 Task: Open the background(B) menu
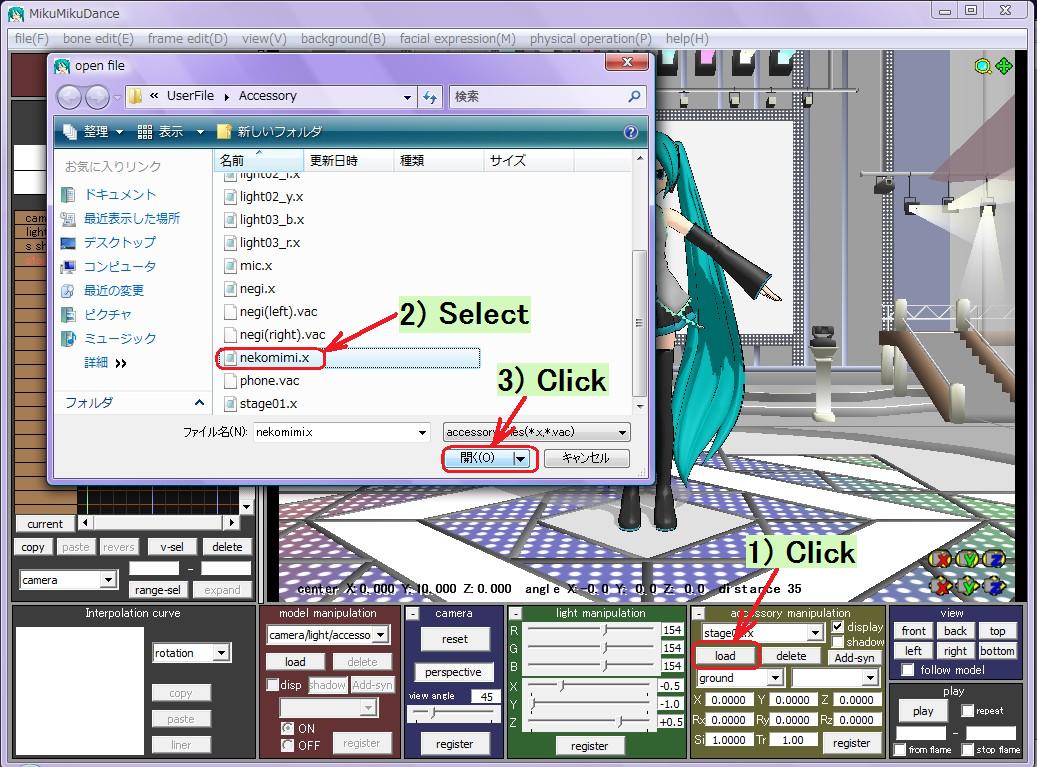click(x=343, y=38)
